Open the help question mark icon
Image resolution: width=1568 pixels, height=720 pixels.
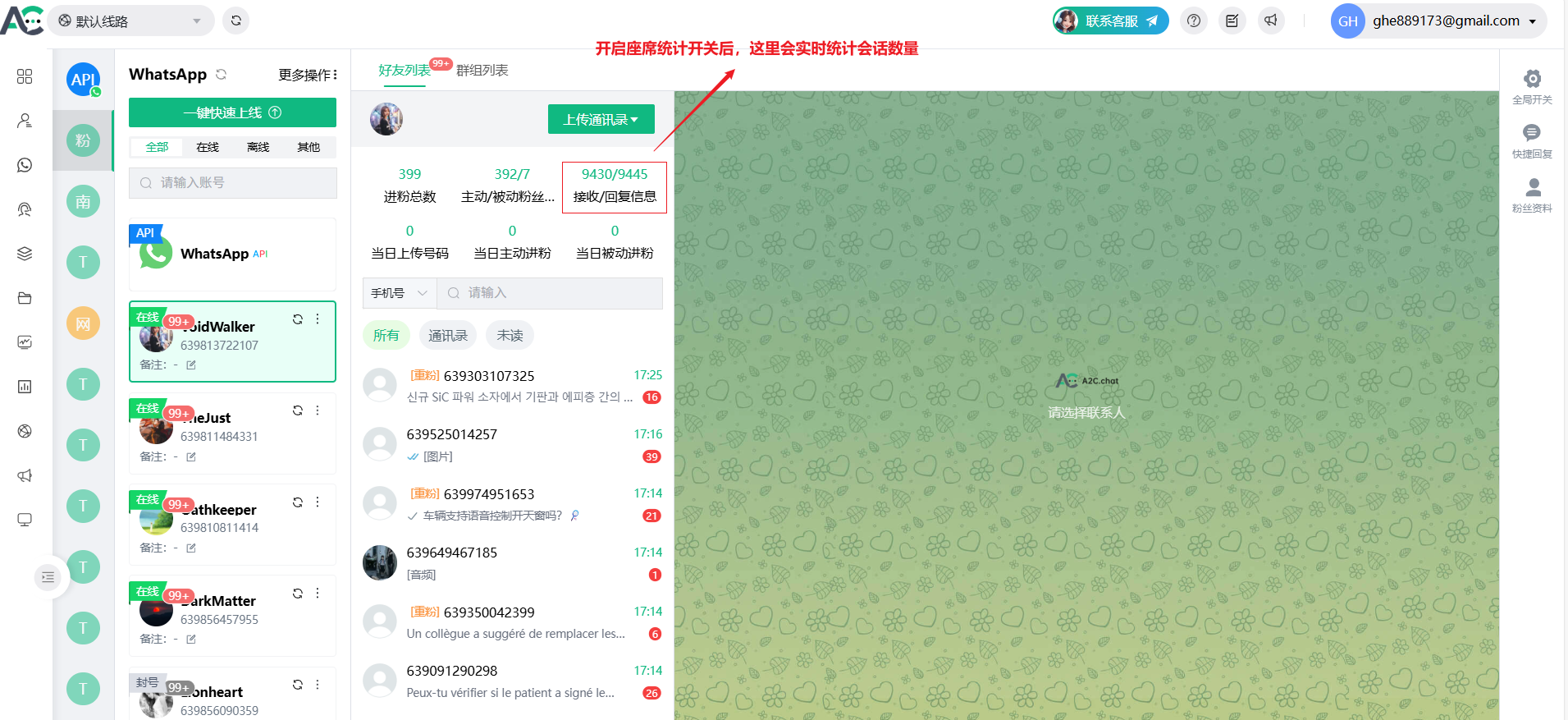click(x=1194, y=21)
